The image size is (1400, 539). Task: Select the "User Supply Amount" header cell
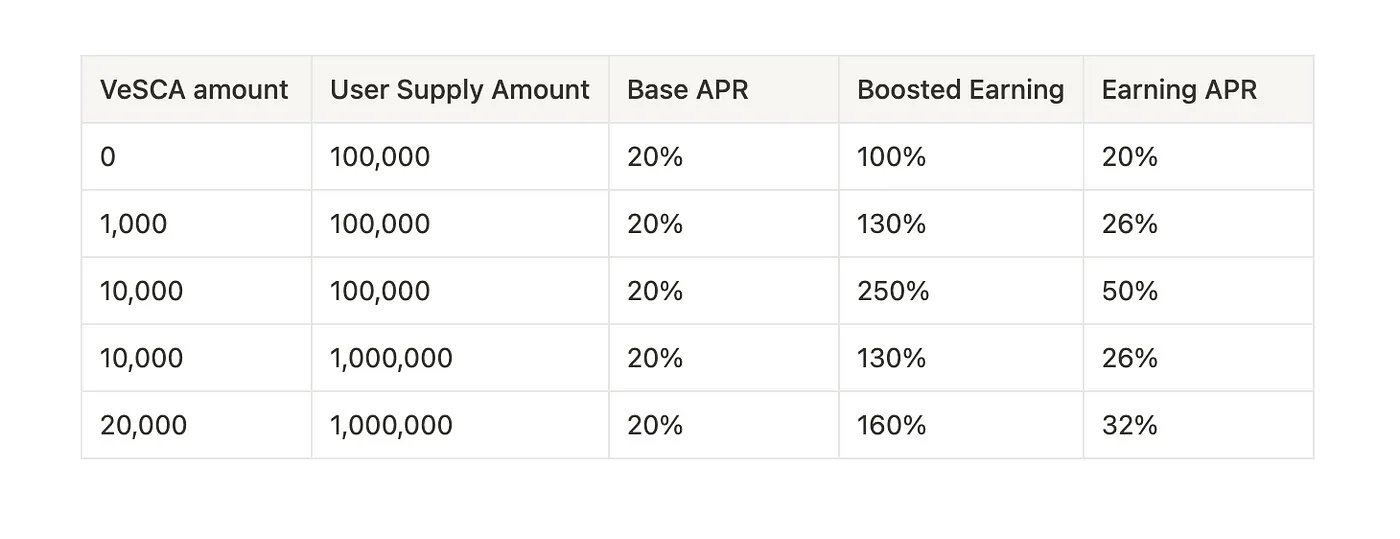point(459,90)
